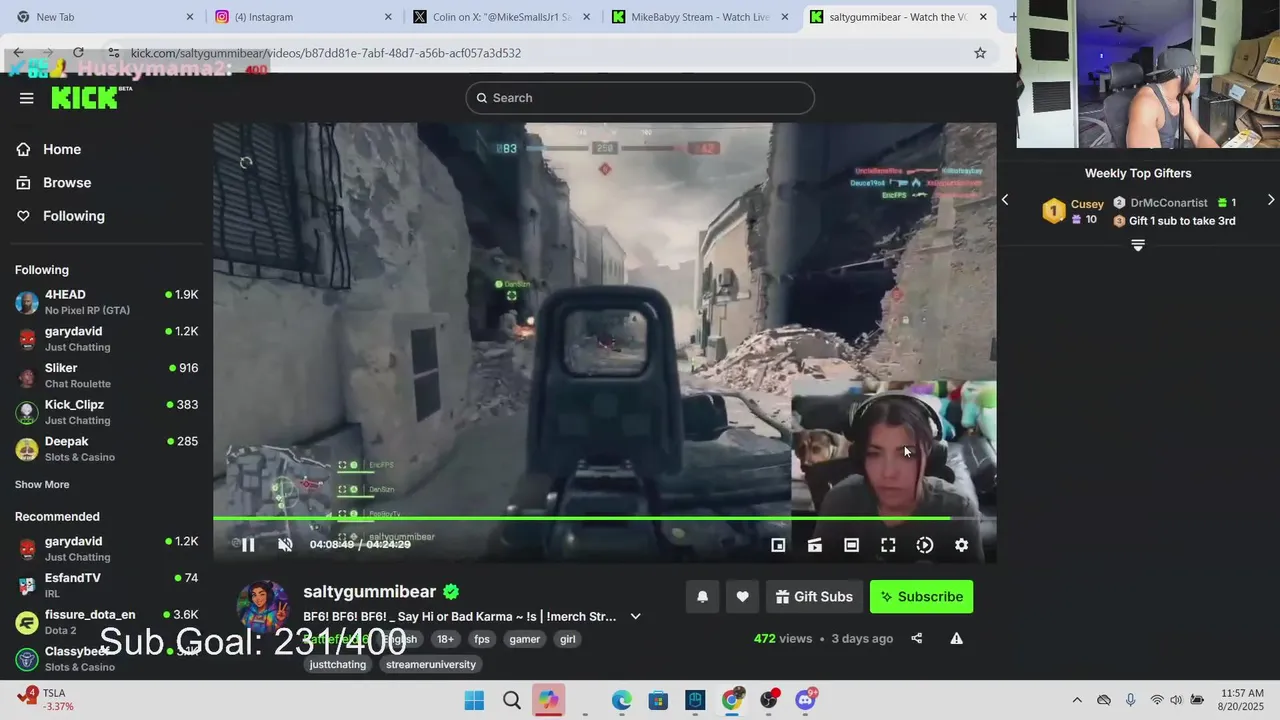
Task: Focus the Kick search field
Action: click(640, 98)
